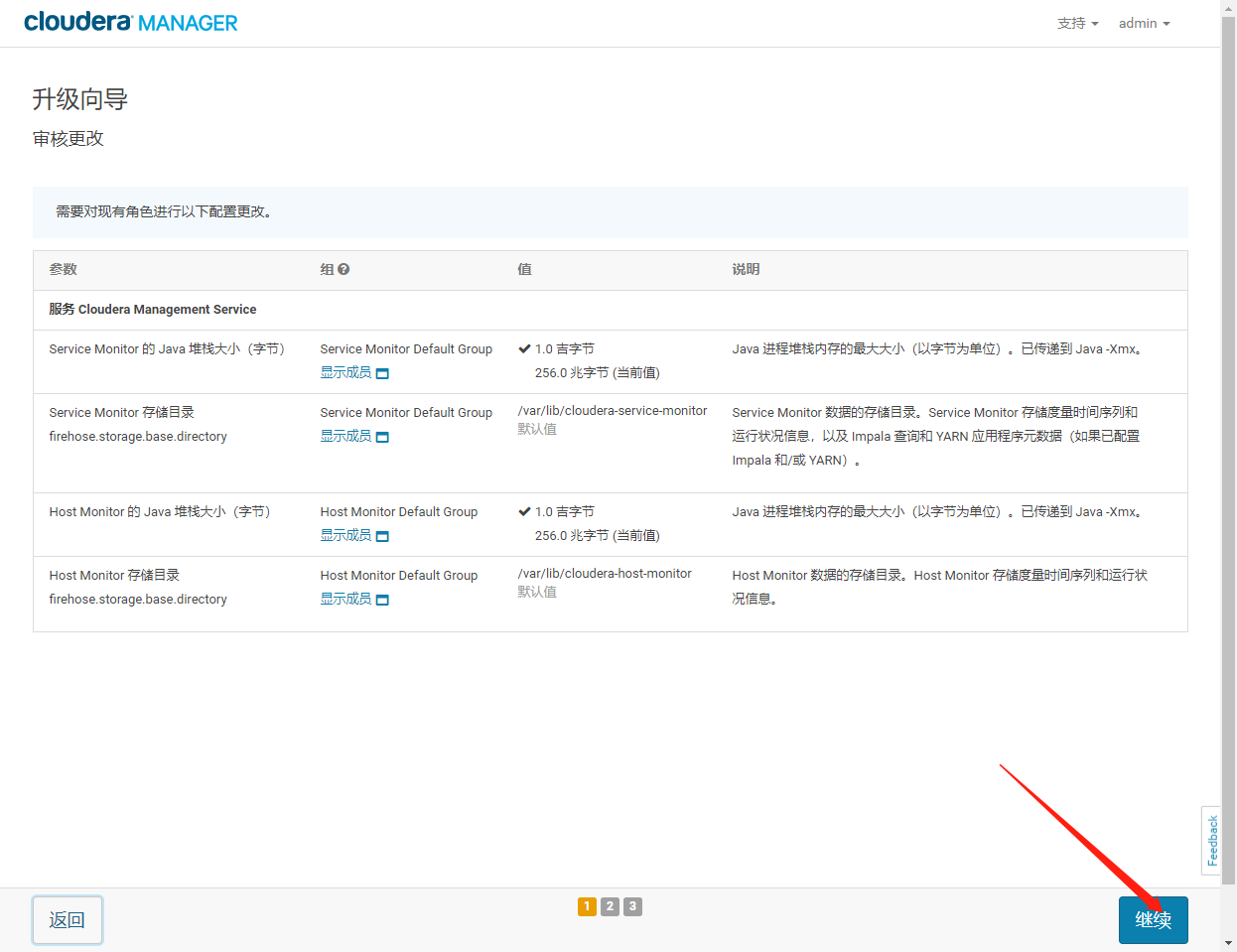Image resolution: width=1237 pixels, height=952 pixels.
Task: Go to wizard step 3
Action: click(632, 906)
